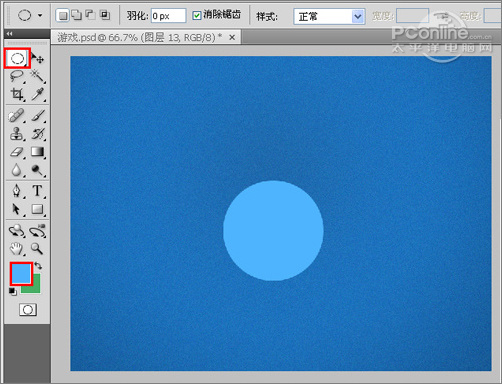The height and width of the screenshot is (384, 502).
Task: Choose New Selection mode in options bar
Action: point(63,15)
